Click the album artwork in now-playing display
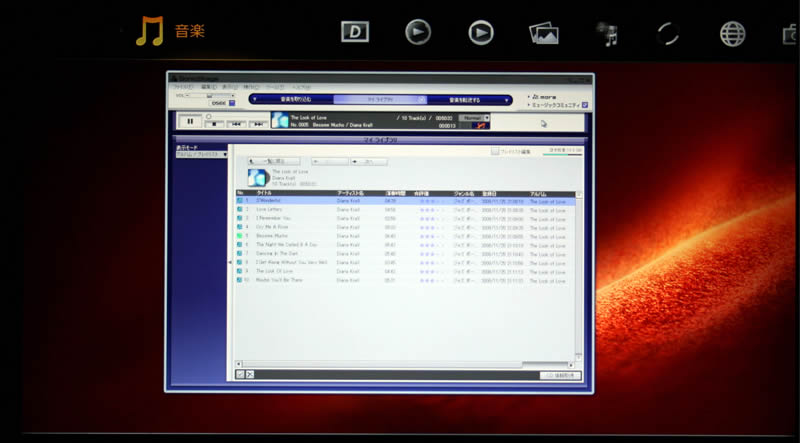 point(280,121)
